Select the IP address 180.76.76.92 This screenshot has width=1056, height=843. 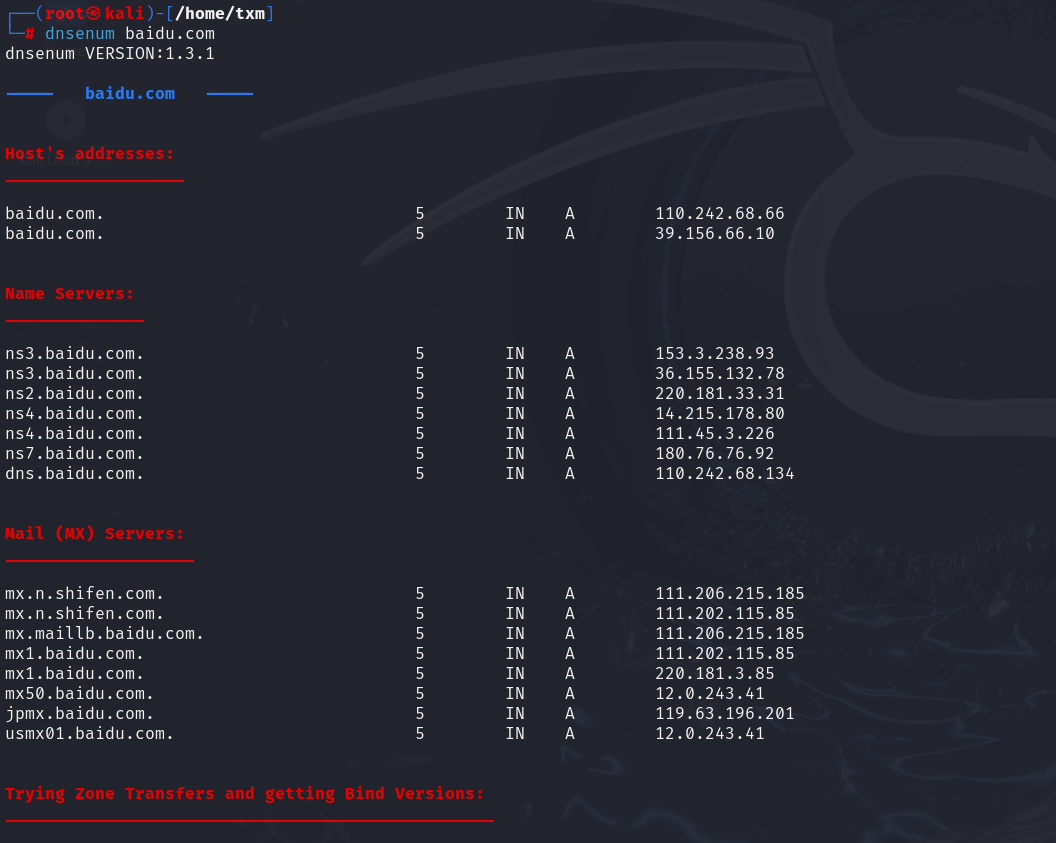point(715,454)
